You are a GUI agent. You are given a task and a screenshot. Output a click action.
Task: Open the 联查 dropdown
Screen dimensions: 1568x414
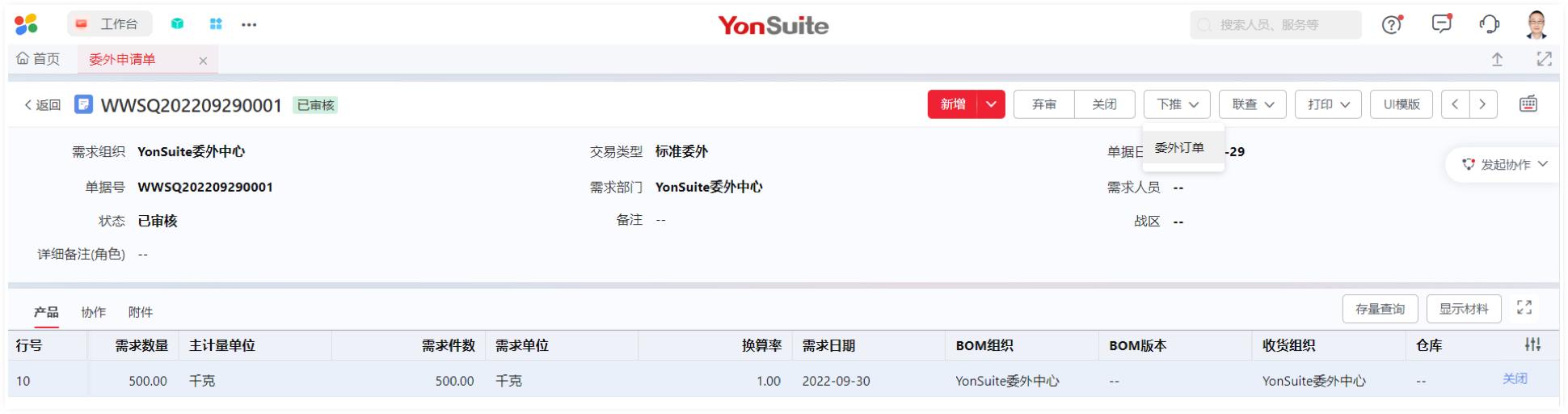pos(1252,104)
